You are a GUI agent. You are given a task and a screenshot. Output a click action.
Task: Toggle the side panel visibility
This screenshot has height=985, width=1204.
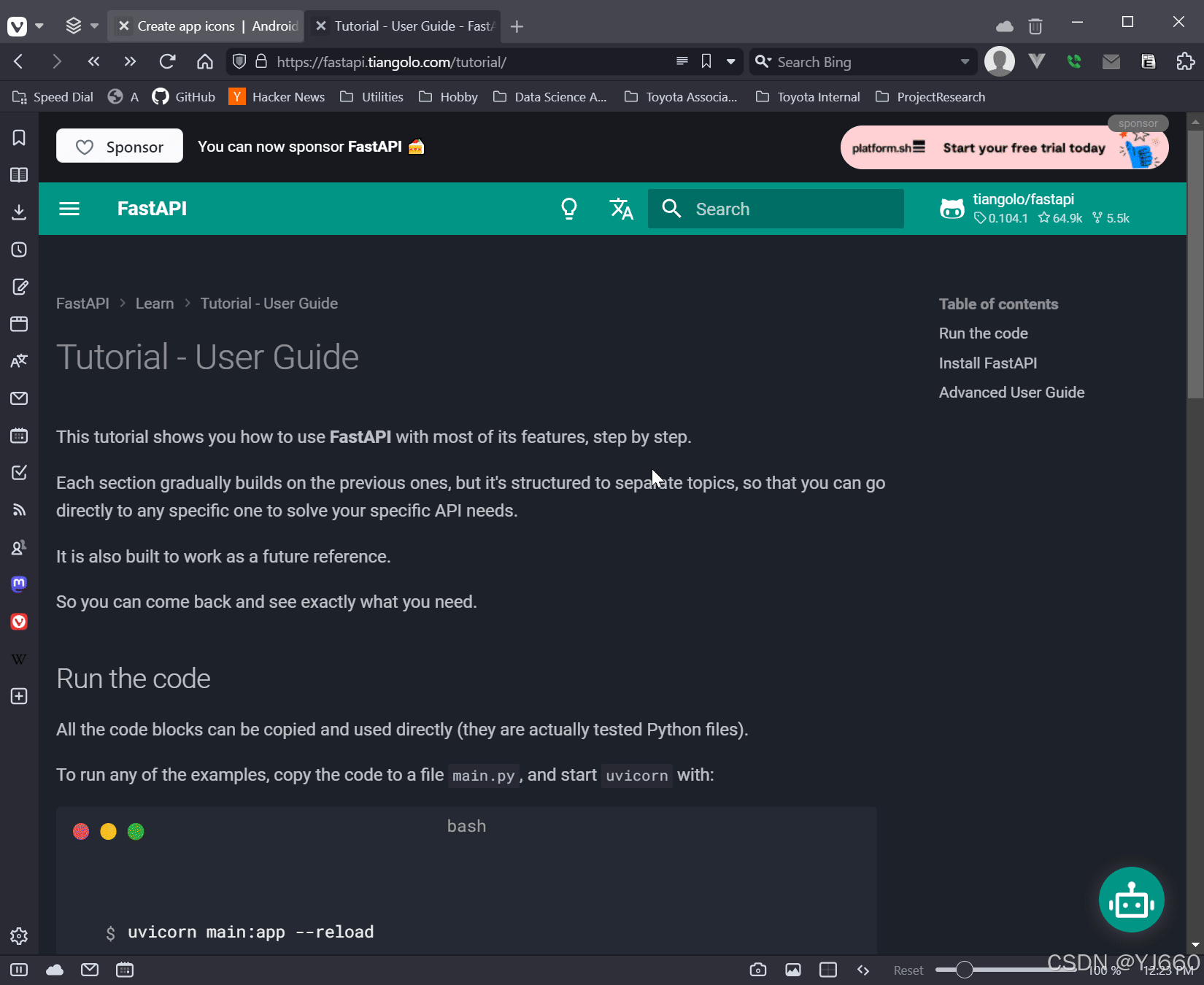(19, 970)
